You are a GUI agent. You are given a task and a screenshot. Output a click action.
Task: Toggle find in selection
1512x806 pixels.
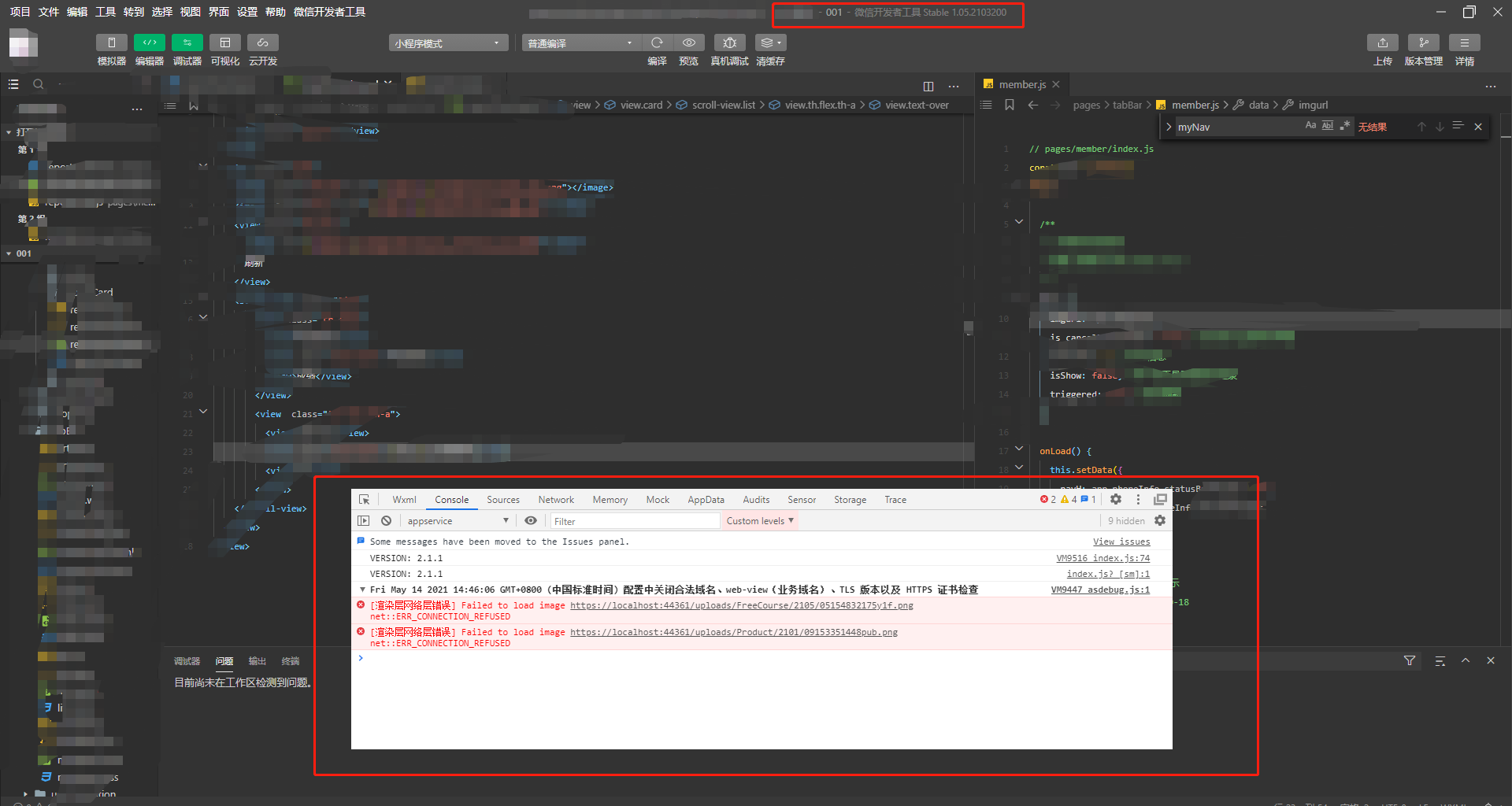point(1458,127)
